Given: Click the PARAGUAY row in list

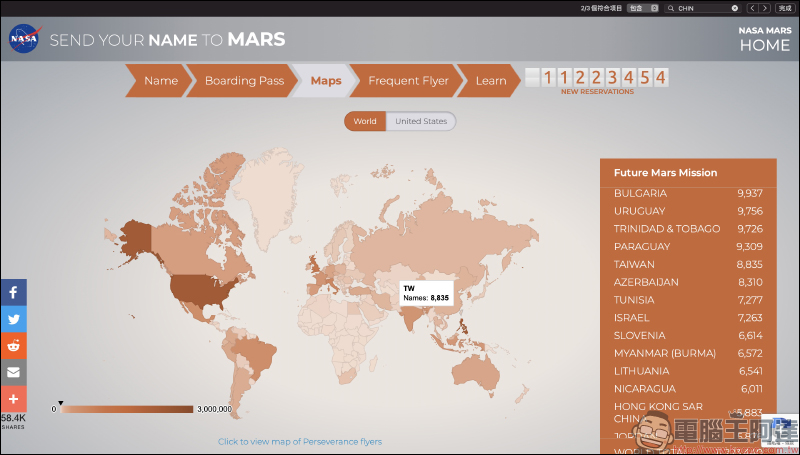Looking at the screenshot, I should point(688,247).
